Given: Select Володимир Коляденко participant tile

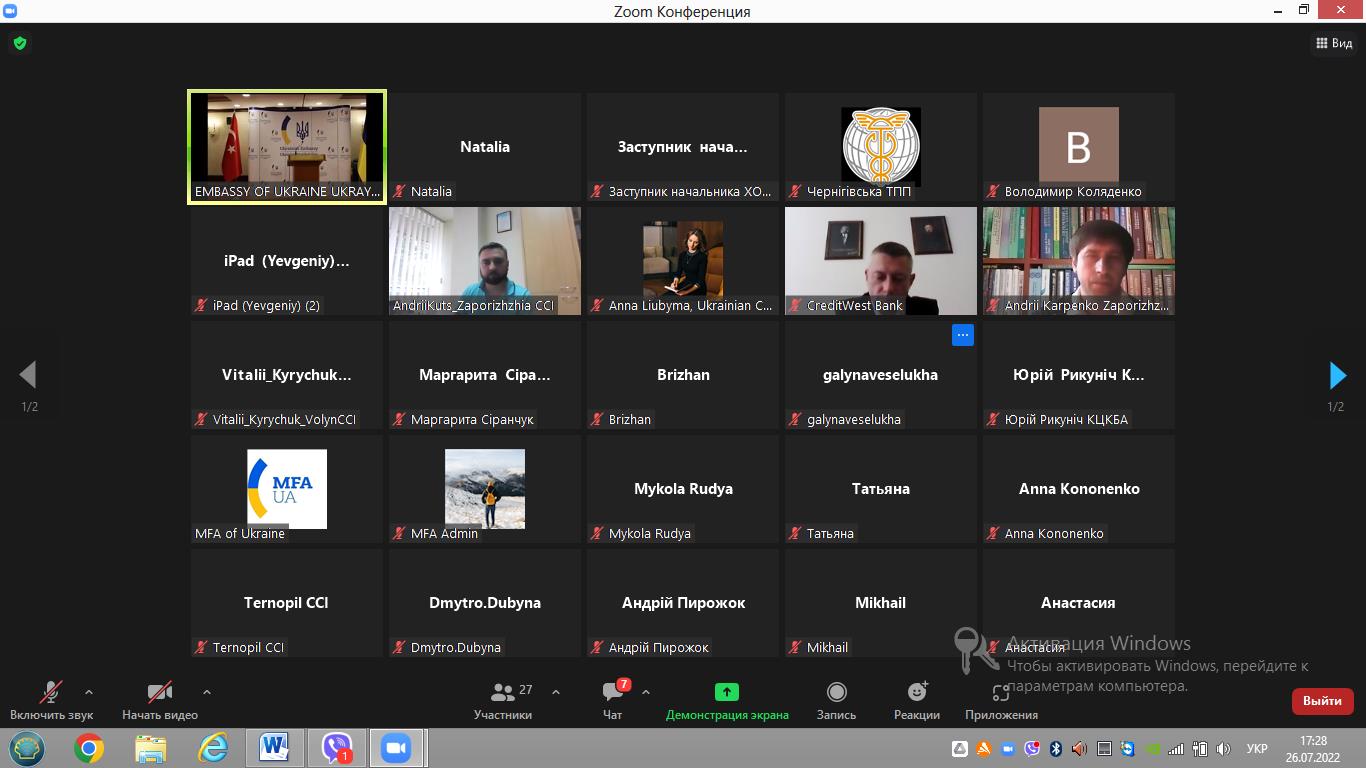Looking at the screenshot, I should (x=1079, y=147).
